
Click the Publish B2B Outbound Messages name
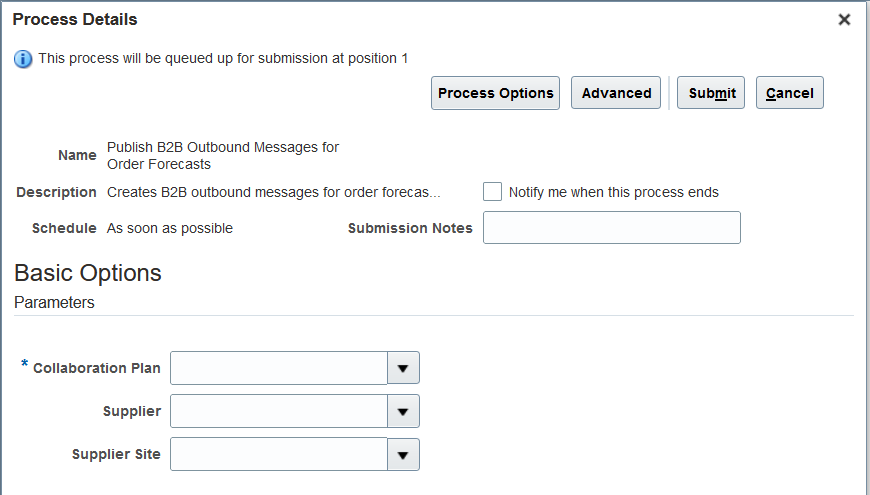tap(223, 155)
